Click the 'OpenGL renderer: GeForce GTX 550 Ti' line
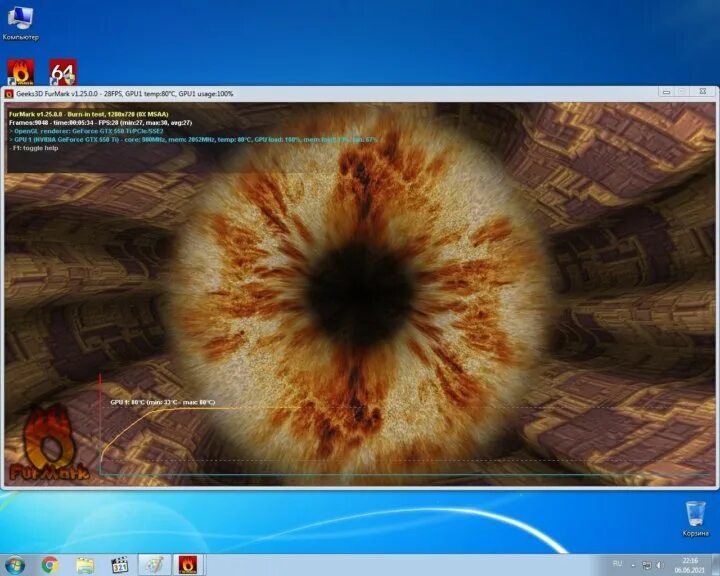The image size is (720, 576). 86,131
